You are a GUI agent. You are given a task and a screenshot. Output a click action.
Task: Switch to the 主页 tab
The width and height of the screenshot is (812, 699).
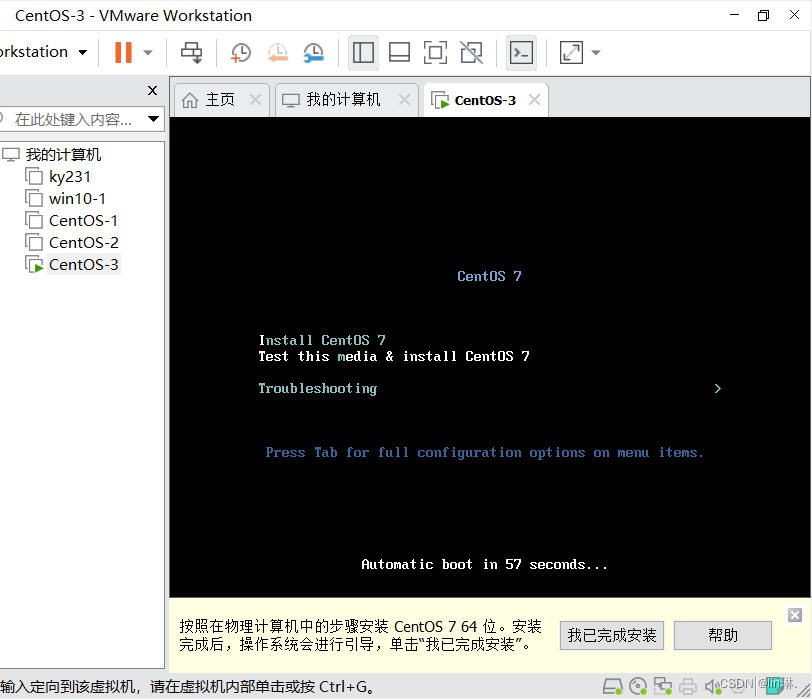220,99
